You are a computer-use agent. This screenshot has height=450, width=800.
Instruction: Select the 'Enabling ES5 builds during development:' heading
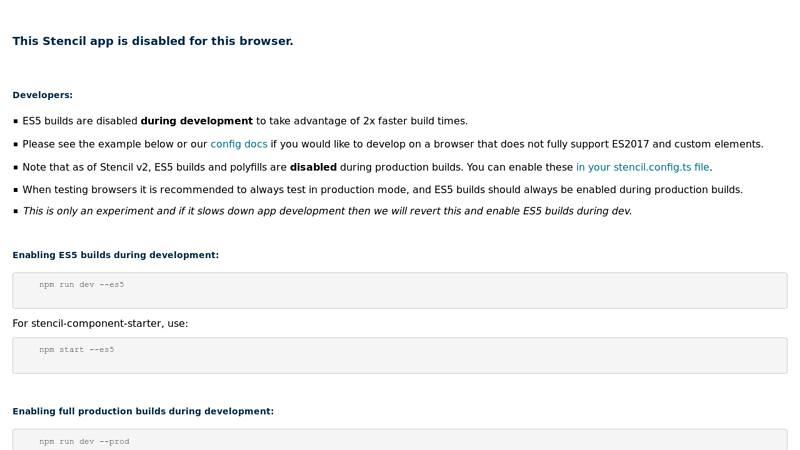(x=115, y=255)
